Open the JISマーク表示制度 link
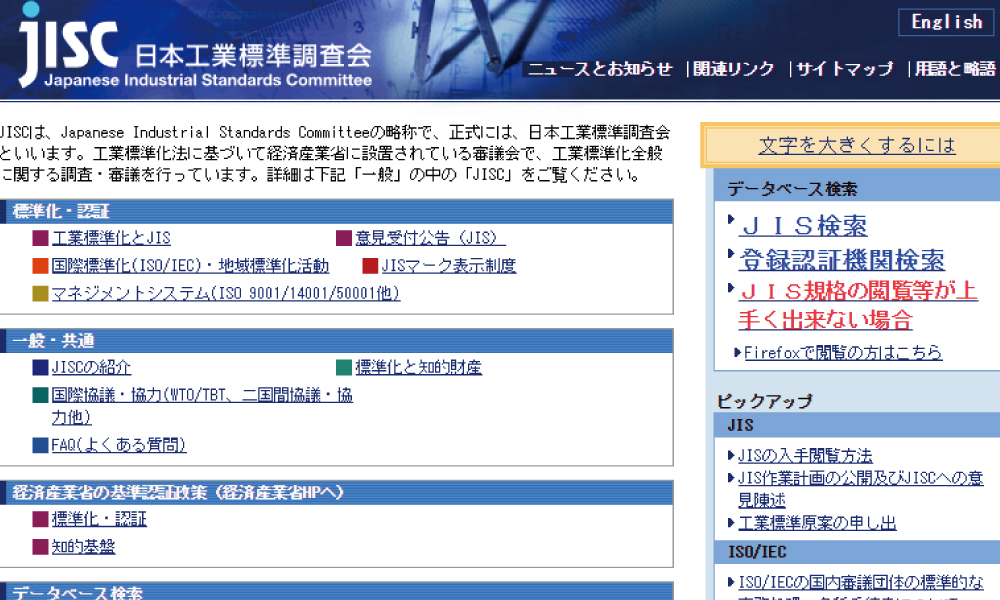Image resolution: width=1000 pixels, height=600 pixels. pos(448,265)
